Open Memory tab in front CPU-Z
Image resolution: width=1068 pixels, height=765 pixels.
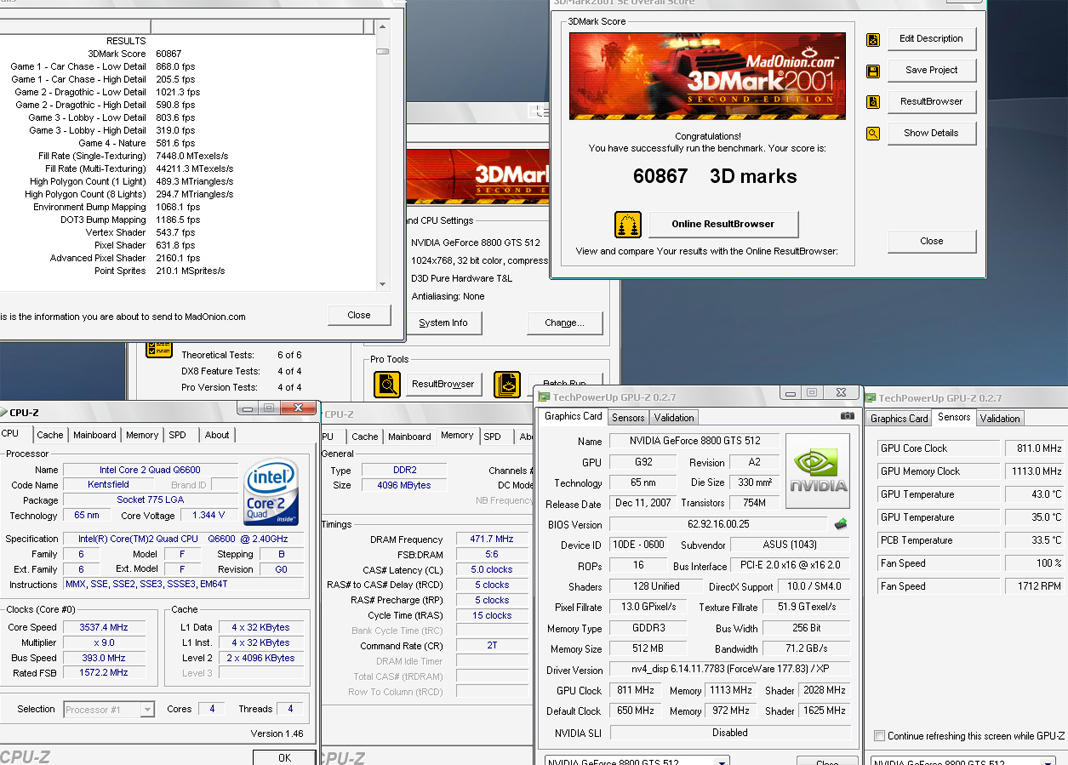[x=142, y=435]
